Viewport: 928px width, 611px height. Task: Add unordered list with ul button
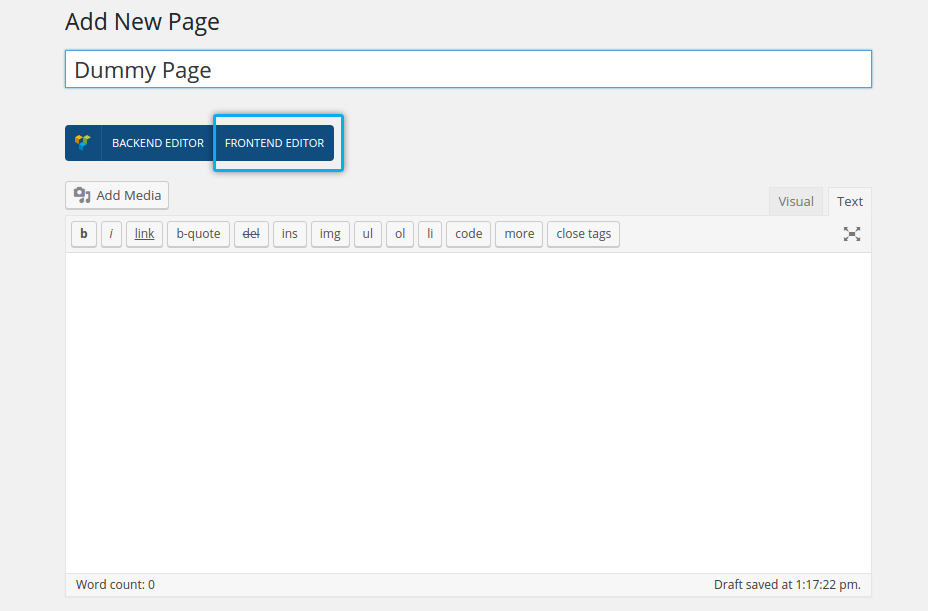click(x=368, y=234)
